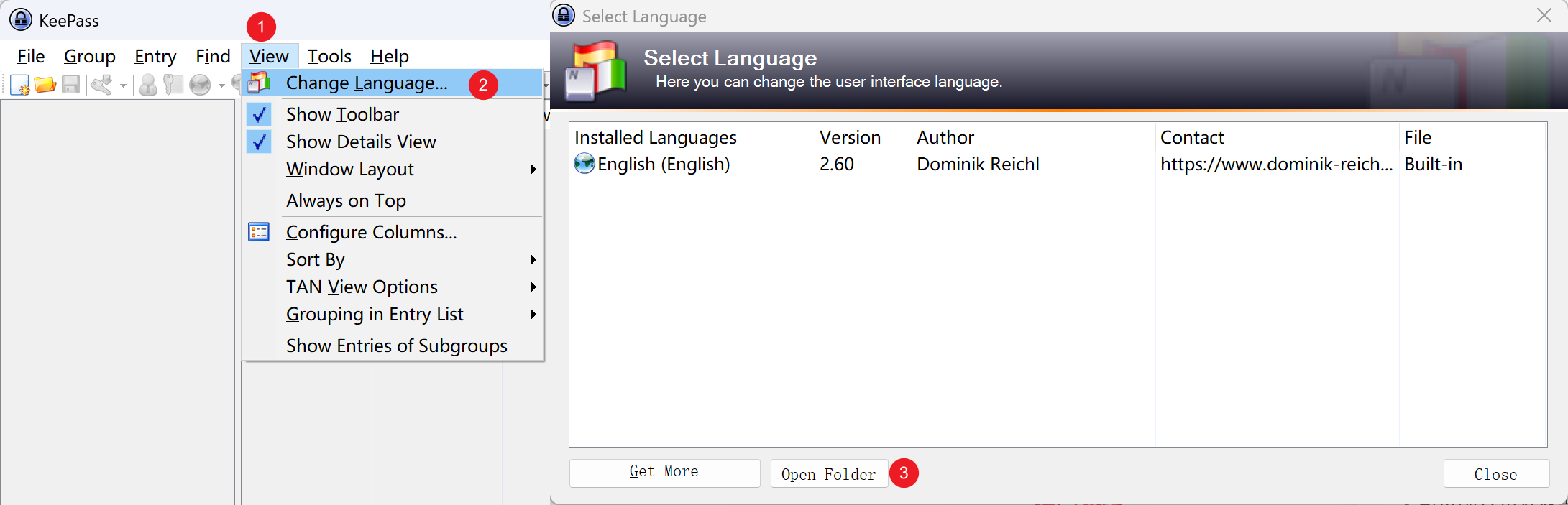Click the flags icon next to Change Language

click(259, 83)
